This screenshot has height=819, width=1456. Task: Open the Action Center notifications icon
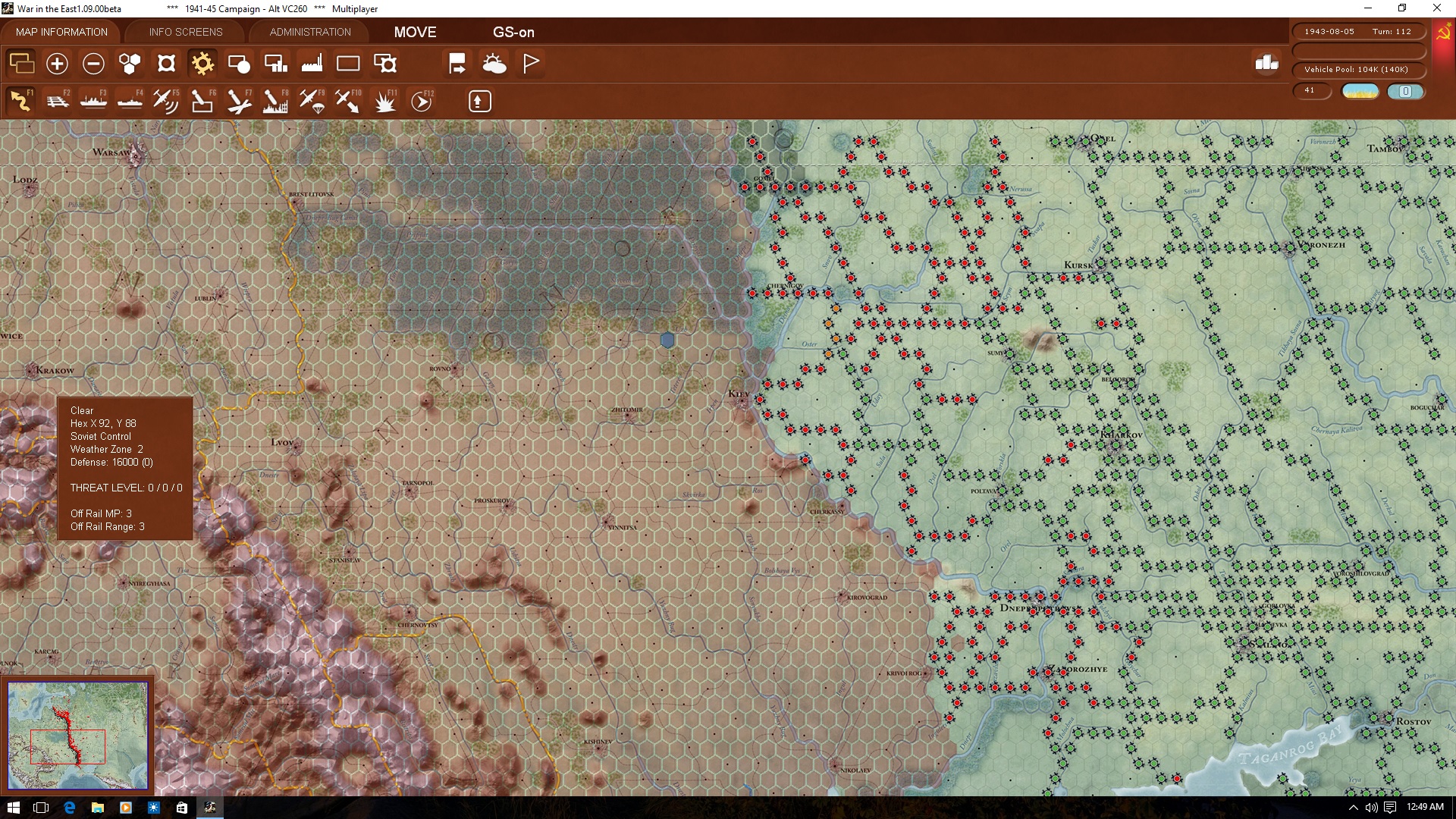tap(1390, 808)
